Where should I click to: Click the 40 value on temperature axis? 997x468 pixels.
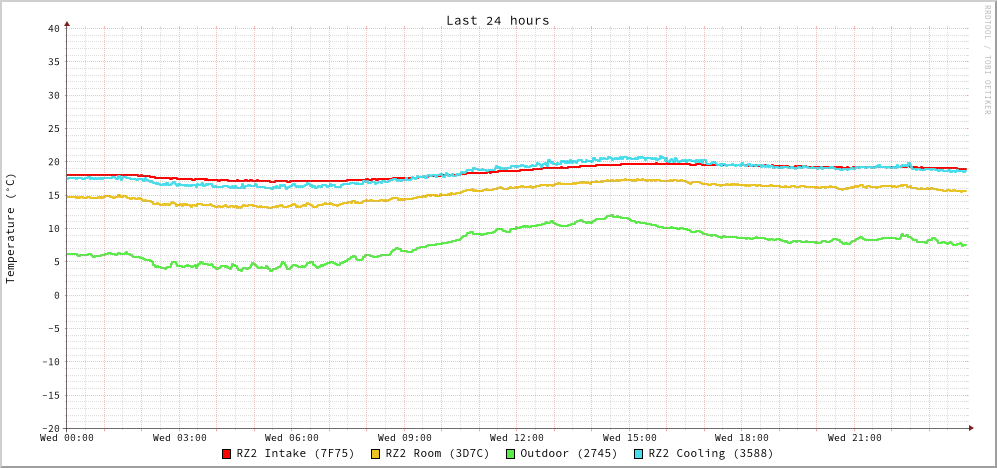click(53, 28)
